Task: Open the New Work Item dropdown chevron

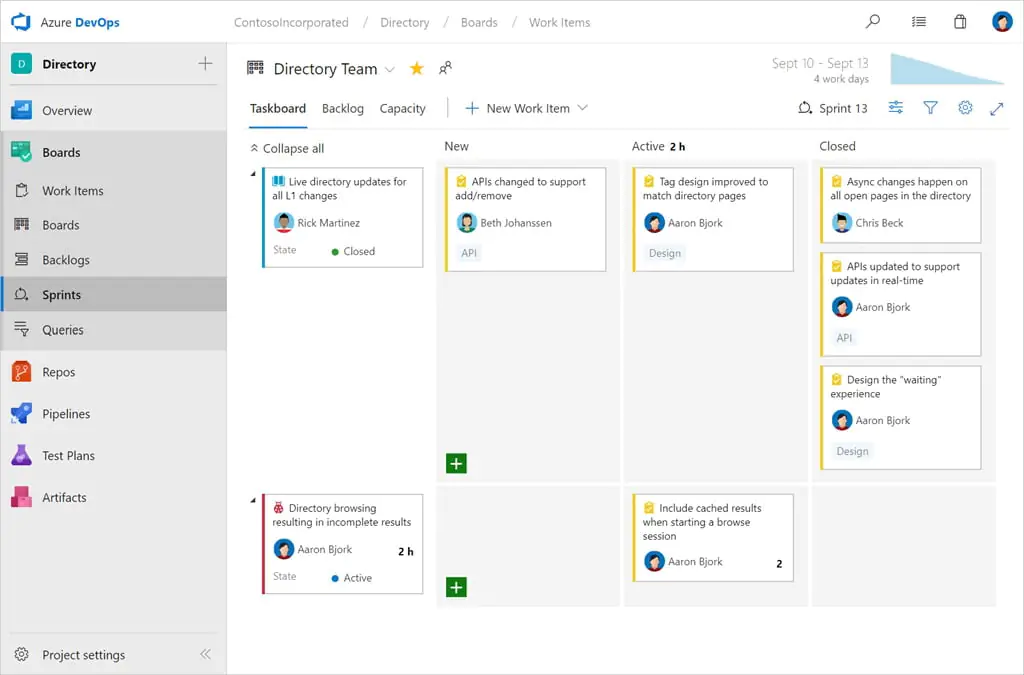Action: tap(585, 107)
